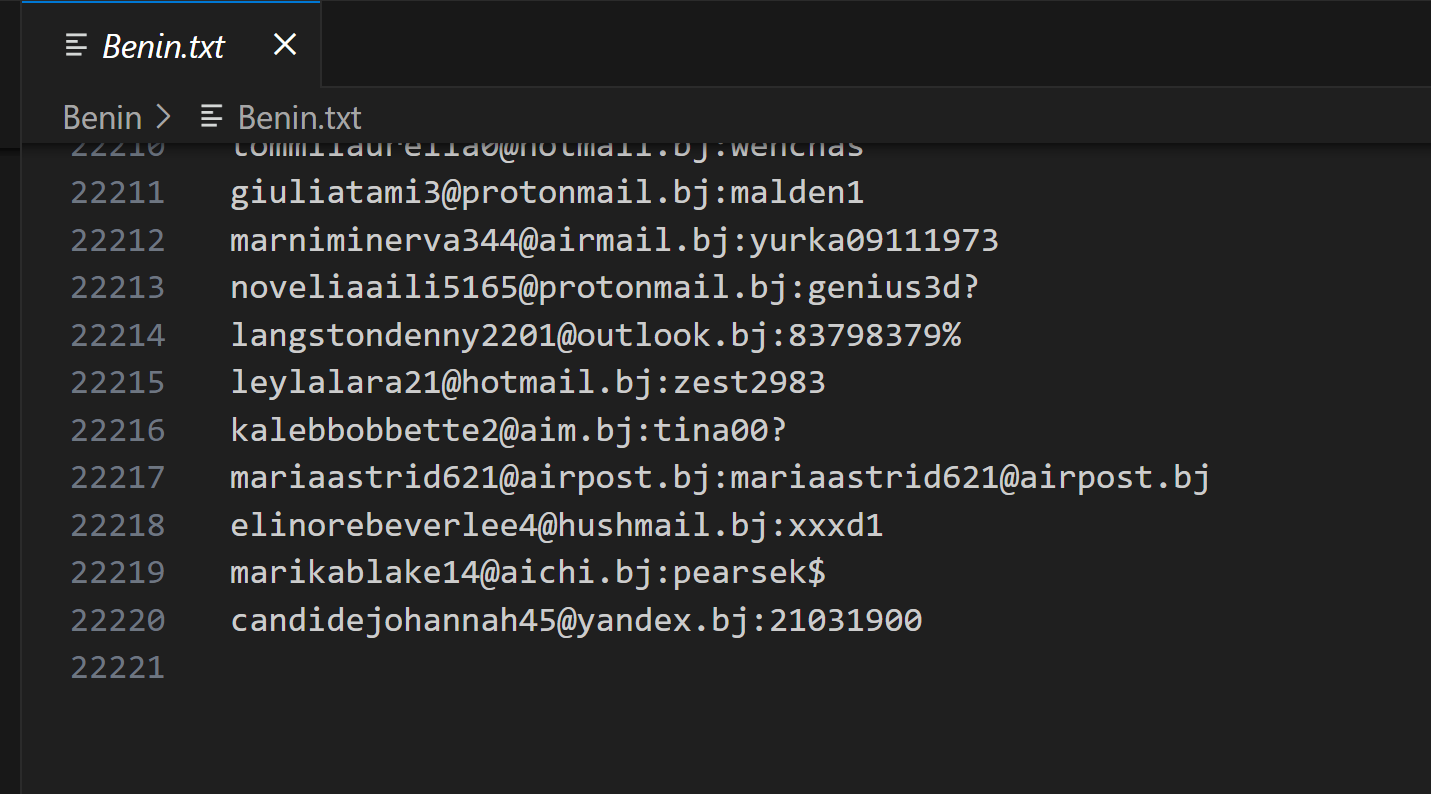1431x794 pixels.
Task: Close the Benin.txt editor tab
Action: (285, 45)
